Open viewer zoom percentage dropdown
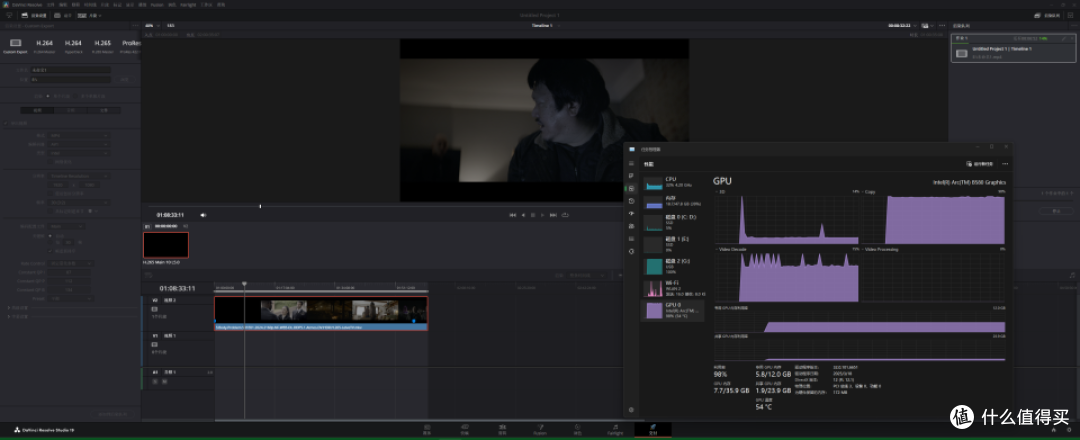 coord(151,25)
